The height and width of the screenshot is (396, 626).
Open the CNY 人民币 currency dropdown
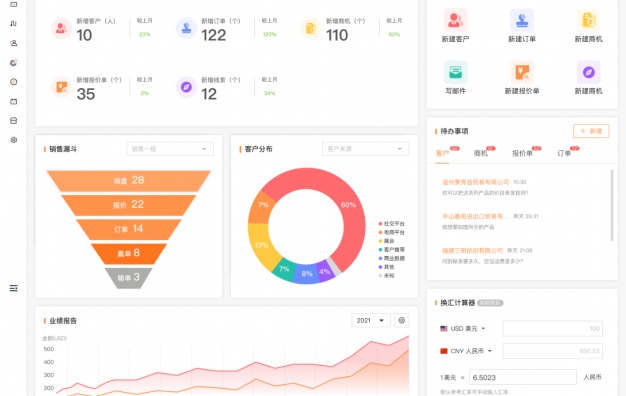471,351
